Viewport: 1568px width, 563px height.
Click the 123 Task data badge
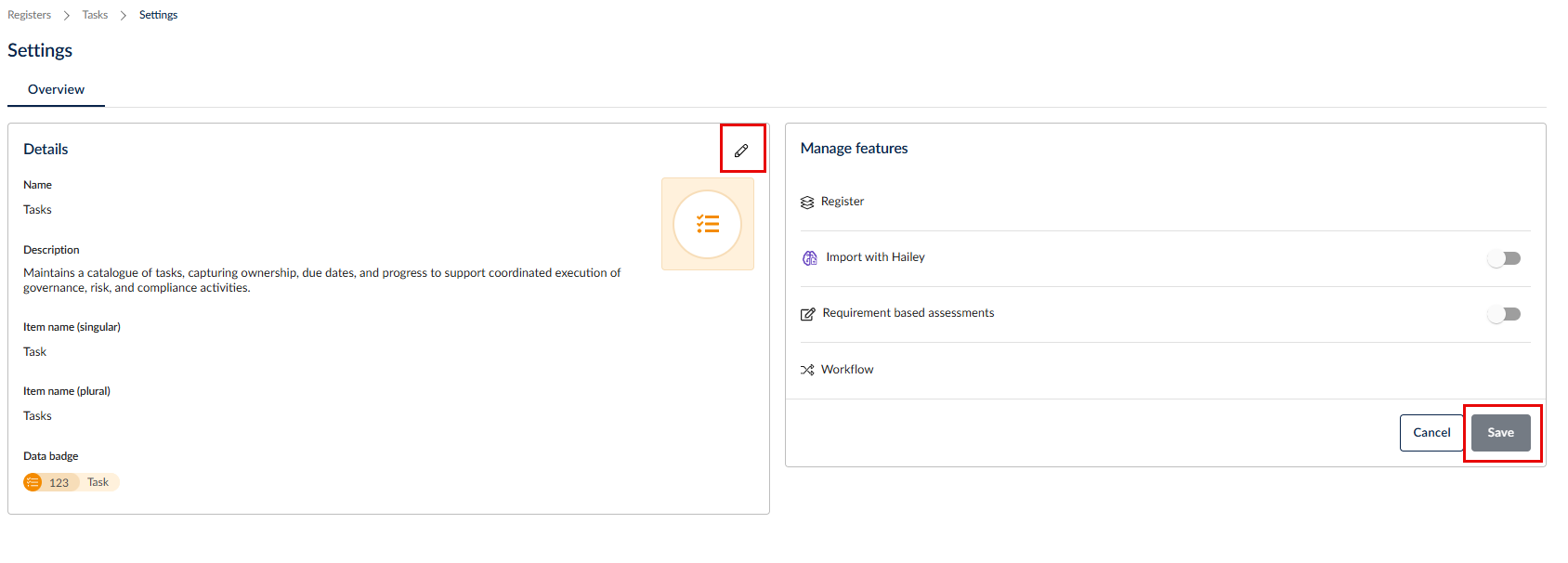click(x=72, y=482)
